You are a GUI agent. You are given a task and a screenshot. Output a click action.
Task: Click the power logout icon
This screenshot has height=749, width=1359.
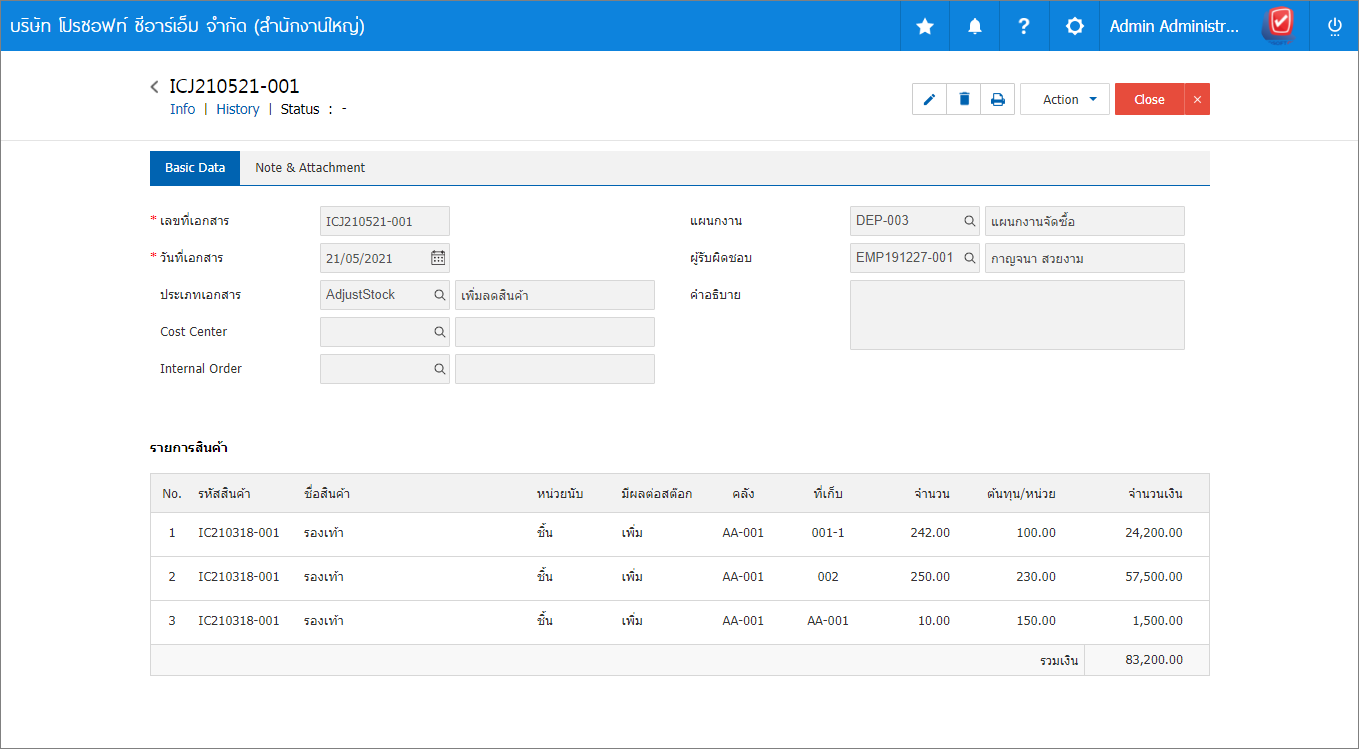coord(1334,26)
